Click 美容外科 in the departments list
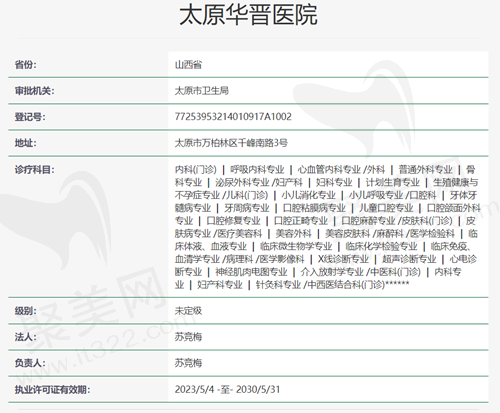Image resolution: width=500 pixels, height=413 pixels. point(293,233)
